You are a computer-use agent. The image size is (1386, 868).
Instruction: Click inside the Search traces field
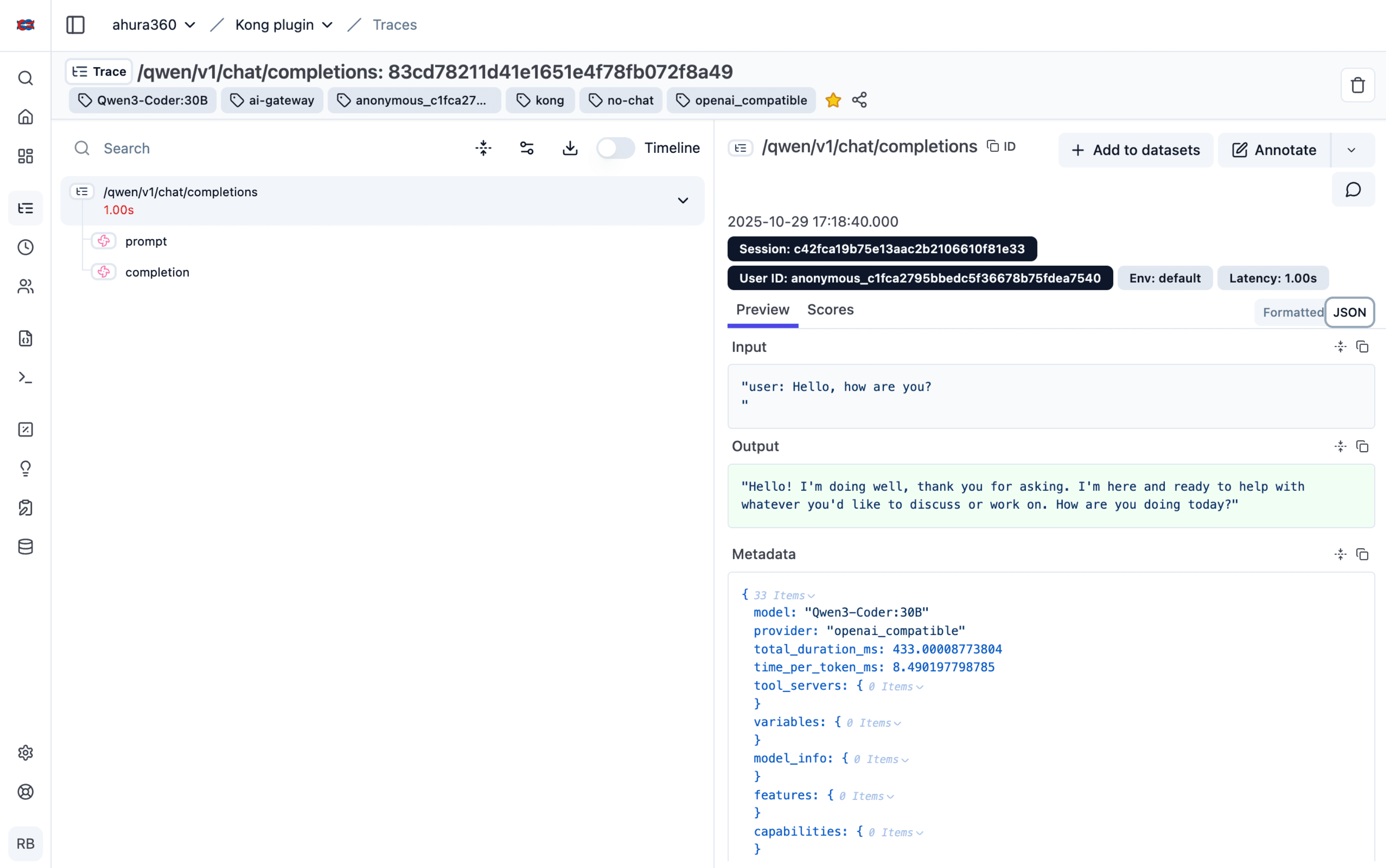click(172, 148)
